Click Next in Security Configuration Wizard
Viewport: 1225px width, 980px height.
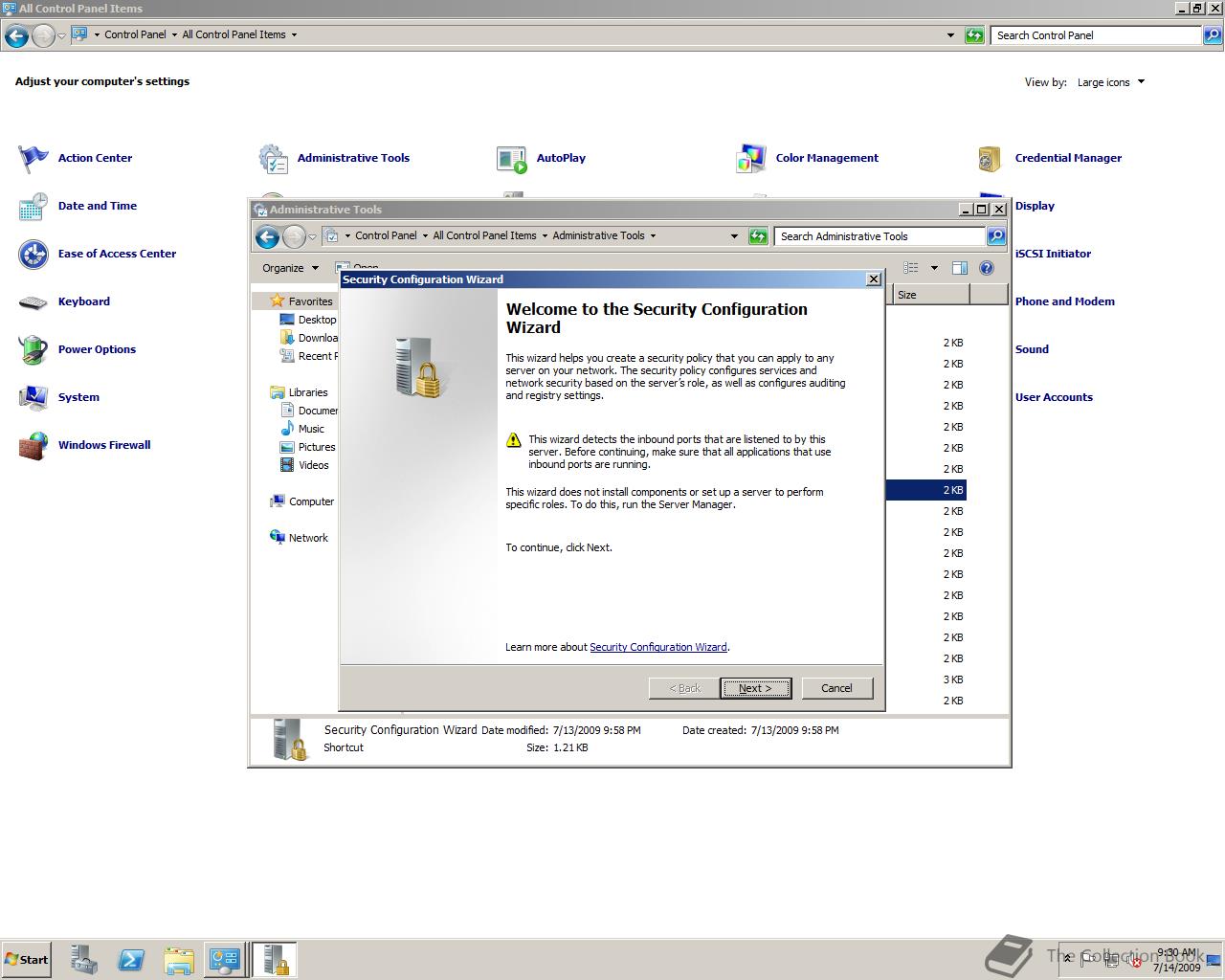pos(755,688)
